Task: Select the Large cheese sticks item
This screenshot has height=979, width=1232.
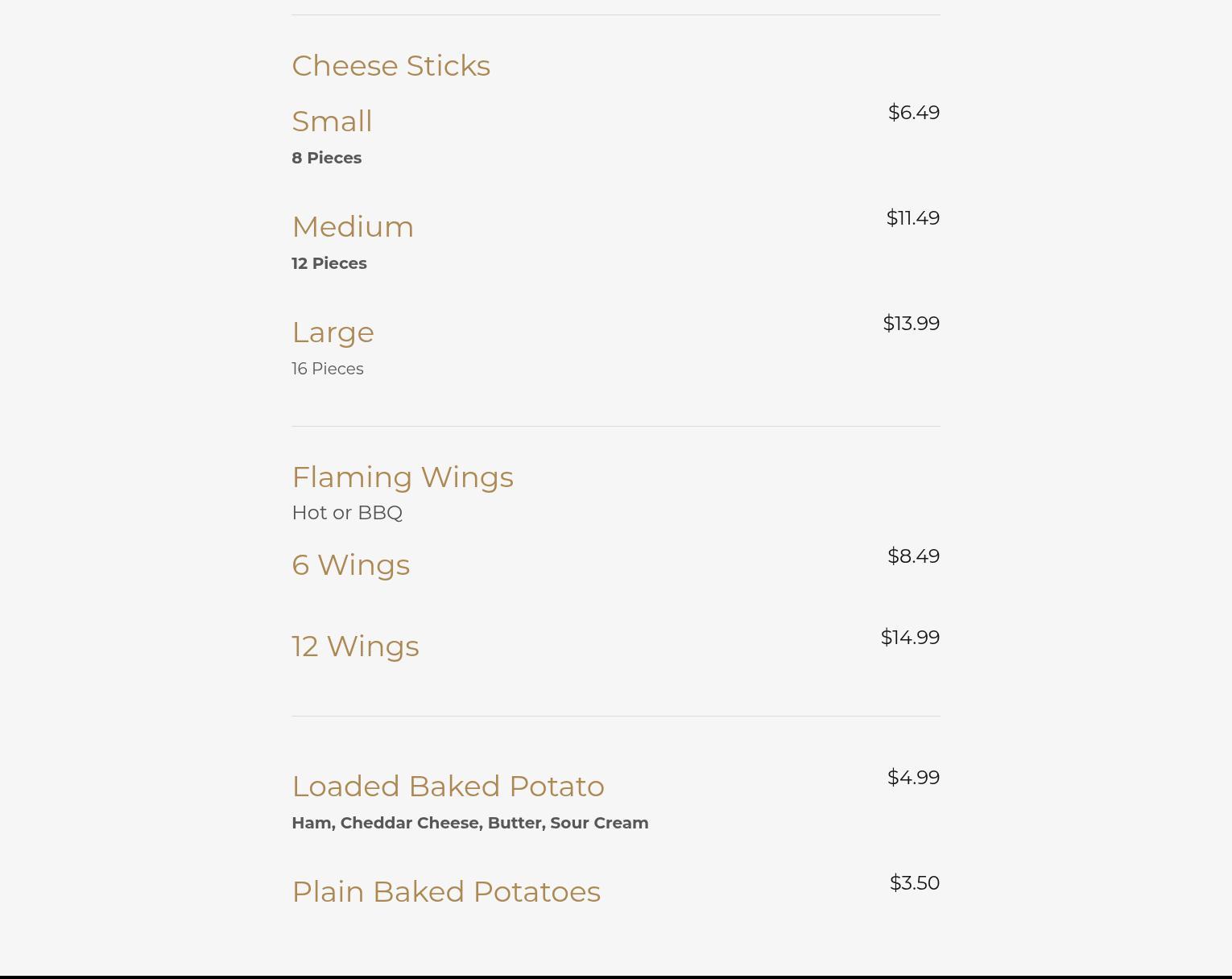Action: point(333,333)
